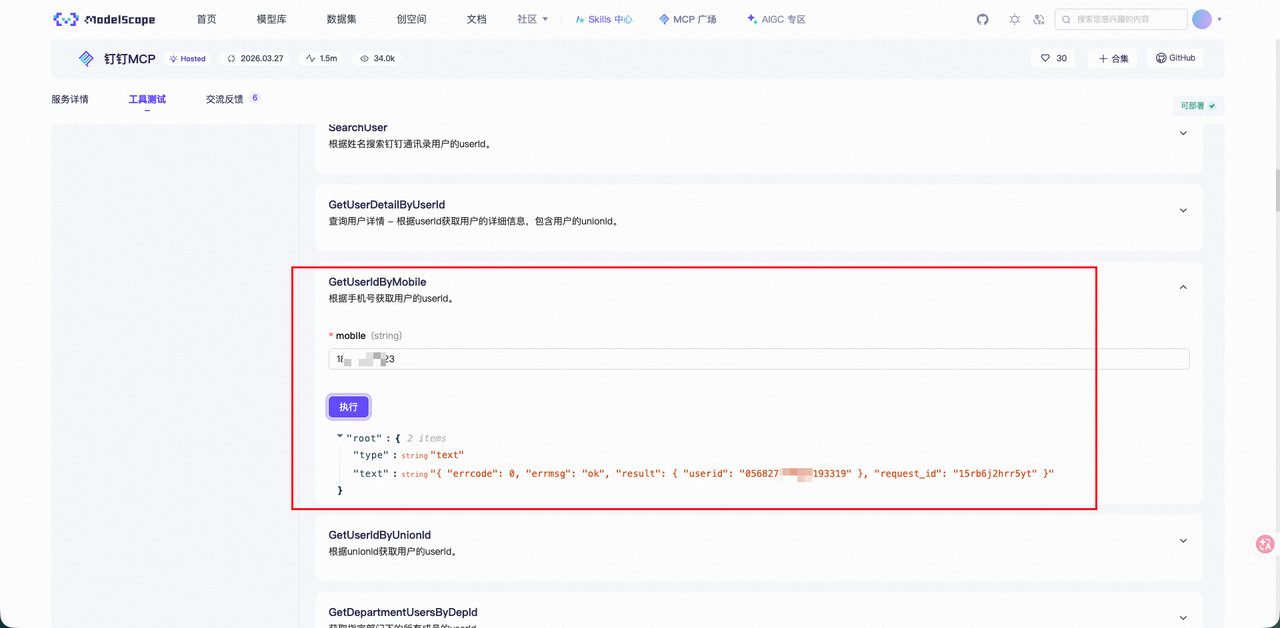The image size is (1280, 628).
Task: Click the GetUserIdByMobile title text
Action: click(x=377, y=282)
